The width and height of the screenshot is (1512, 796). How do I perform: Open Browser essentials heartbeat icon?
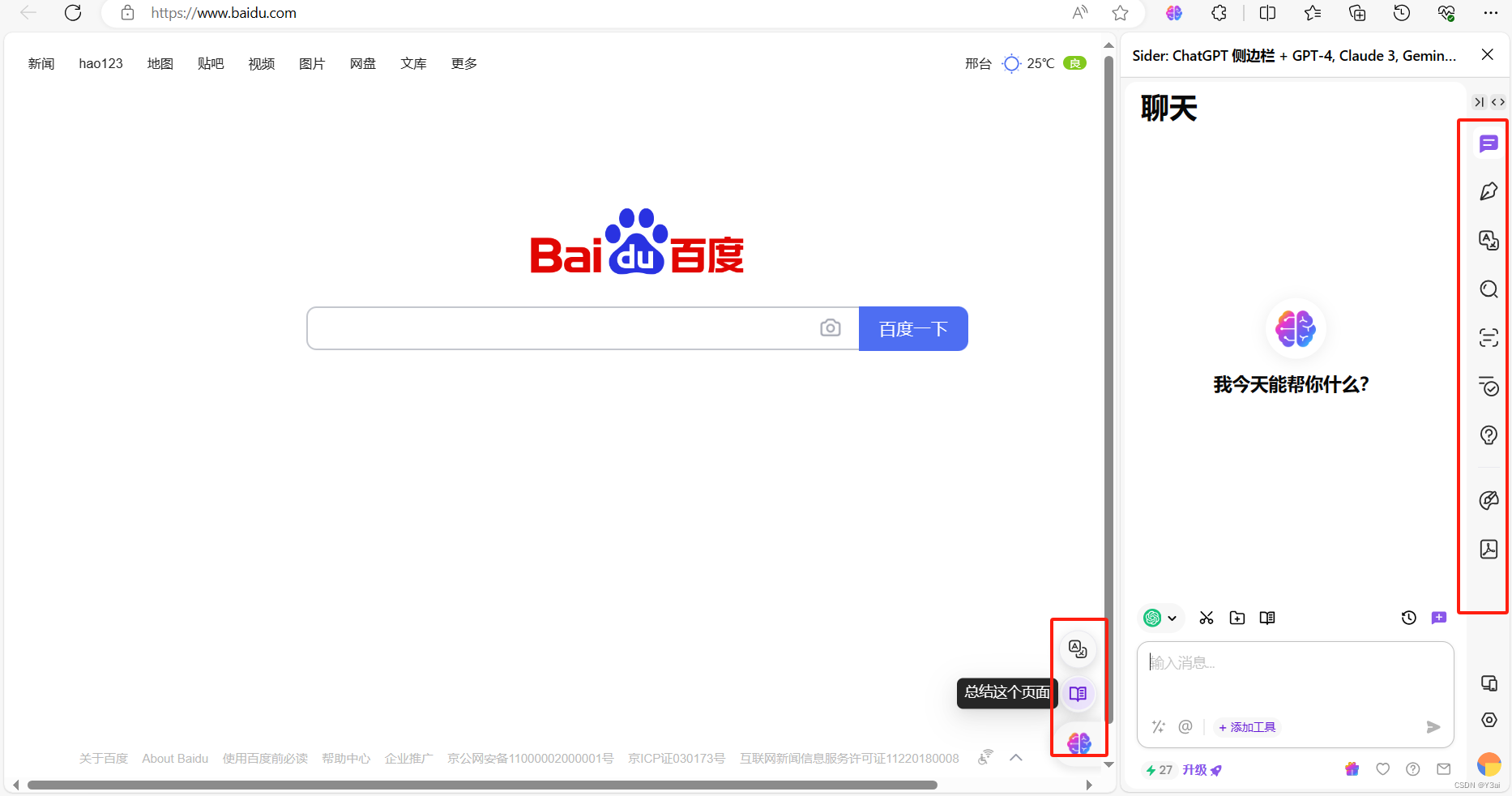[1446, 13]
